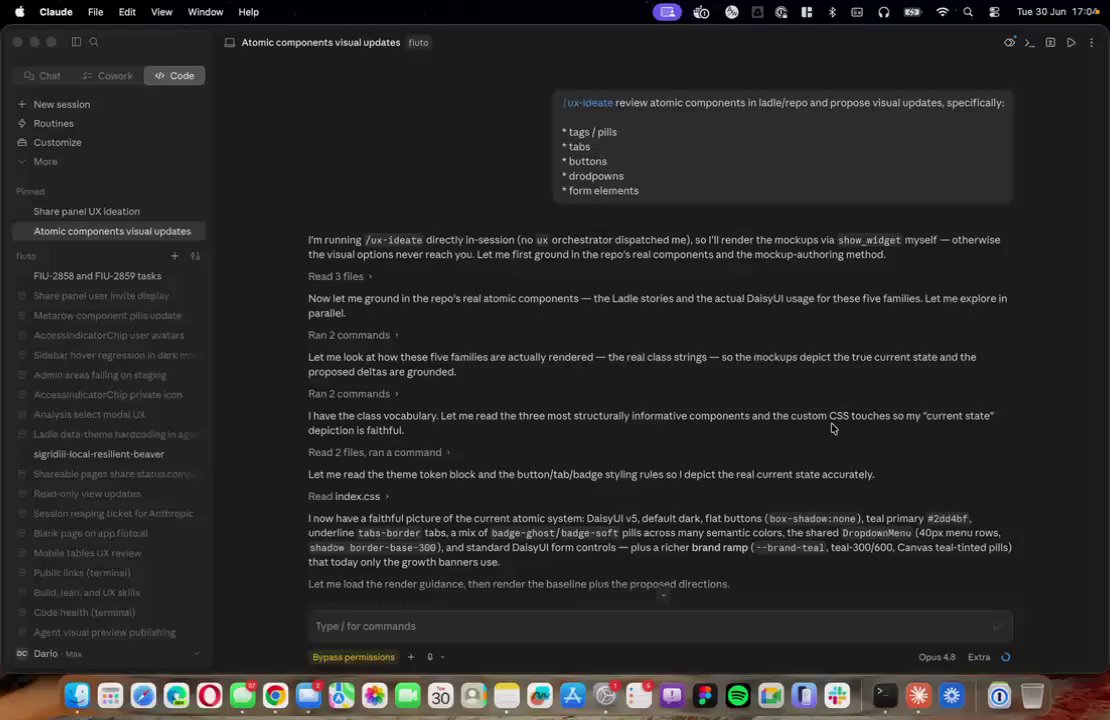This screenshot has height=720, width=1110.
Task: Open the macOS Control Center icon
Action: (x=994, y=12)
